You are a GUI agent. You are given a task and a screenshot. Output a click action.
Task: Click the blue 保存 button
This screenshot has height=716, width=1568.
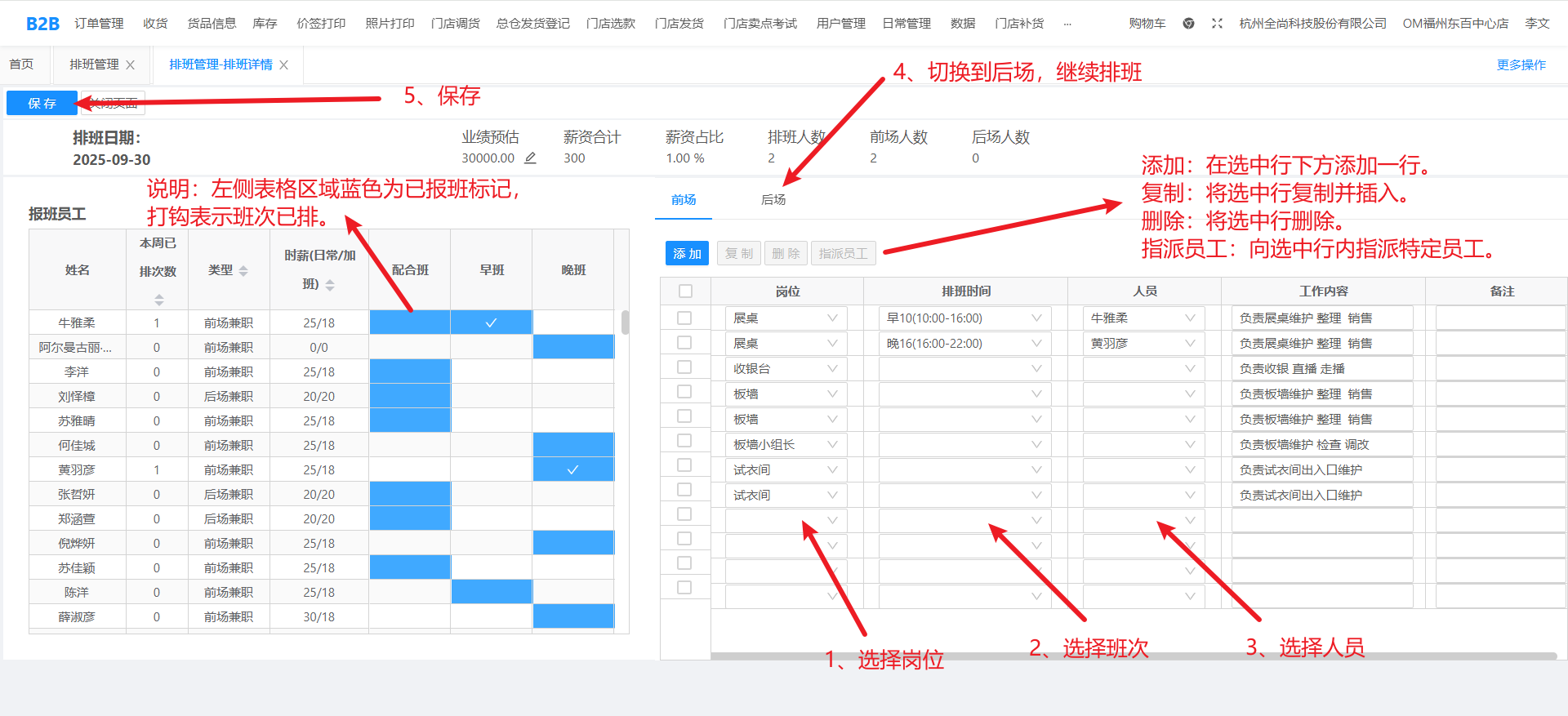tap(42, 104)
